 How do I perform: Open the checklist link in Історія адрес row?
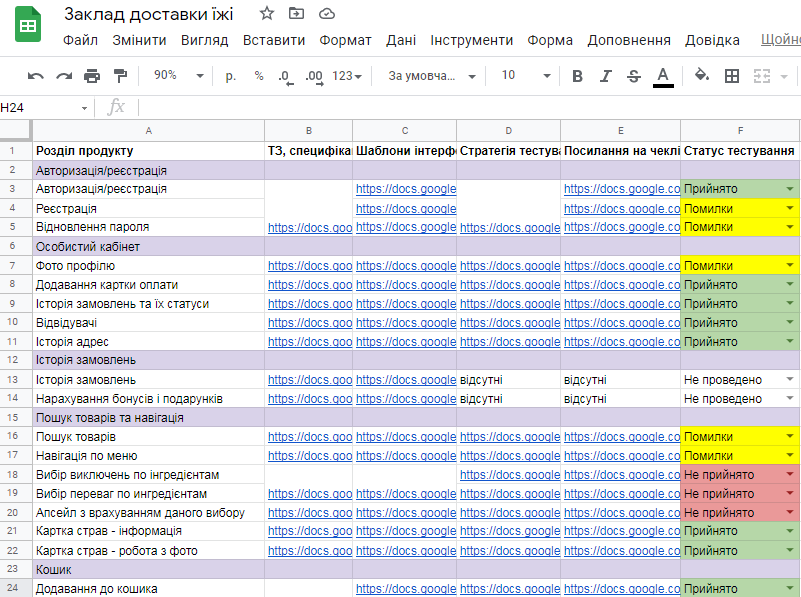[622, 342]
